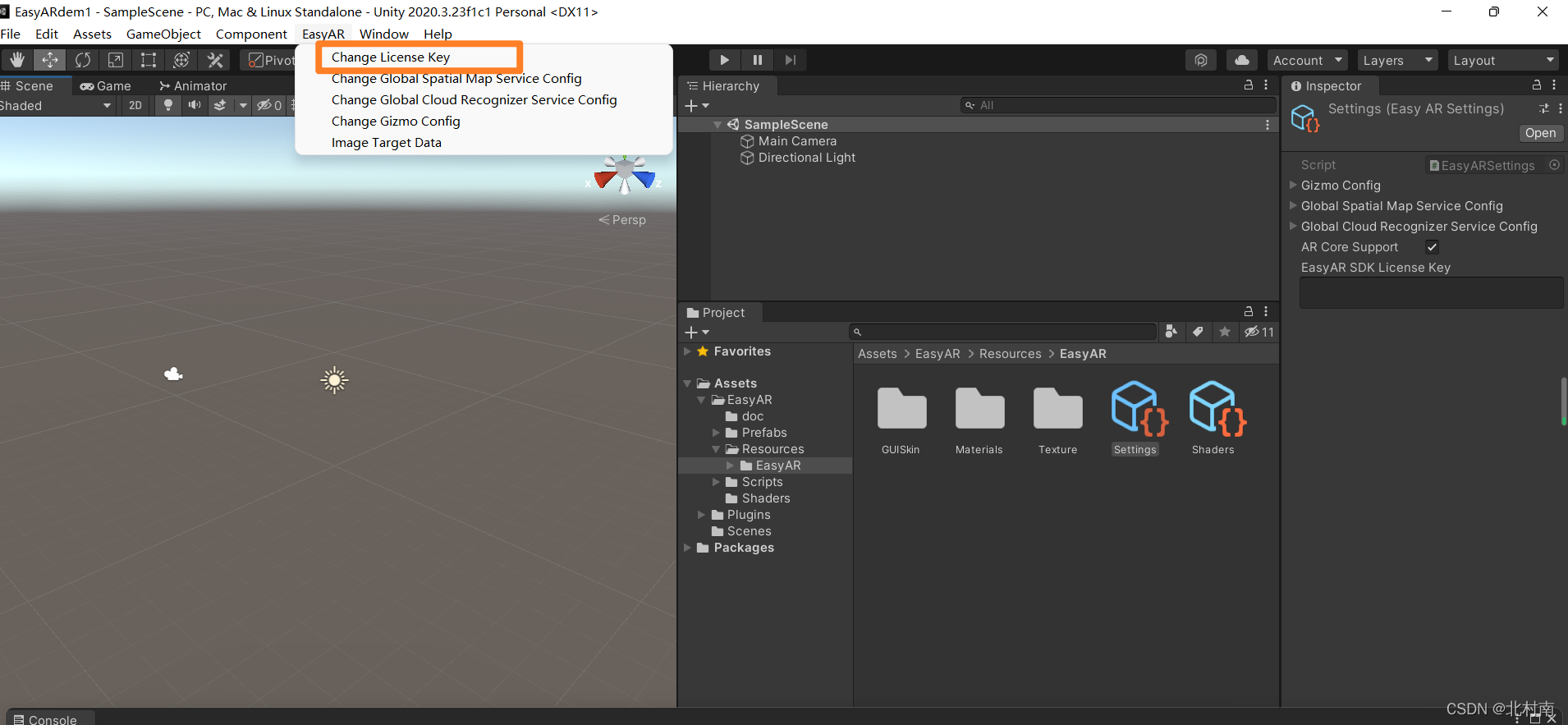Expand Gizmo Config in Inspector
The height and width of the screenshot is (725, 1568).
pos(1294,186)
